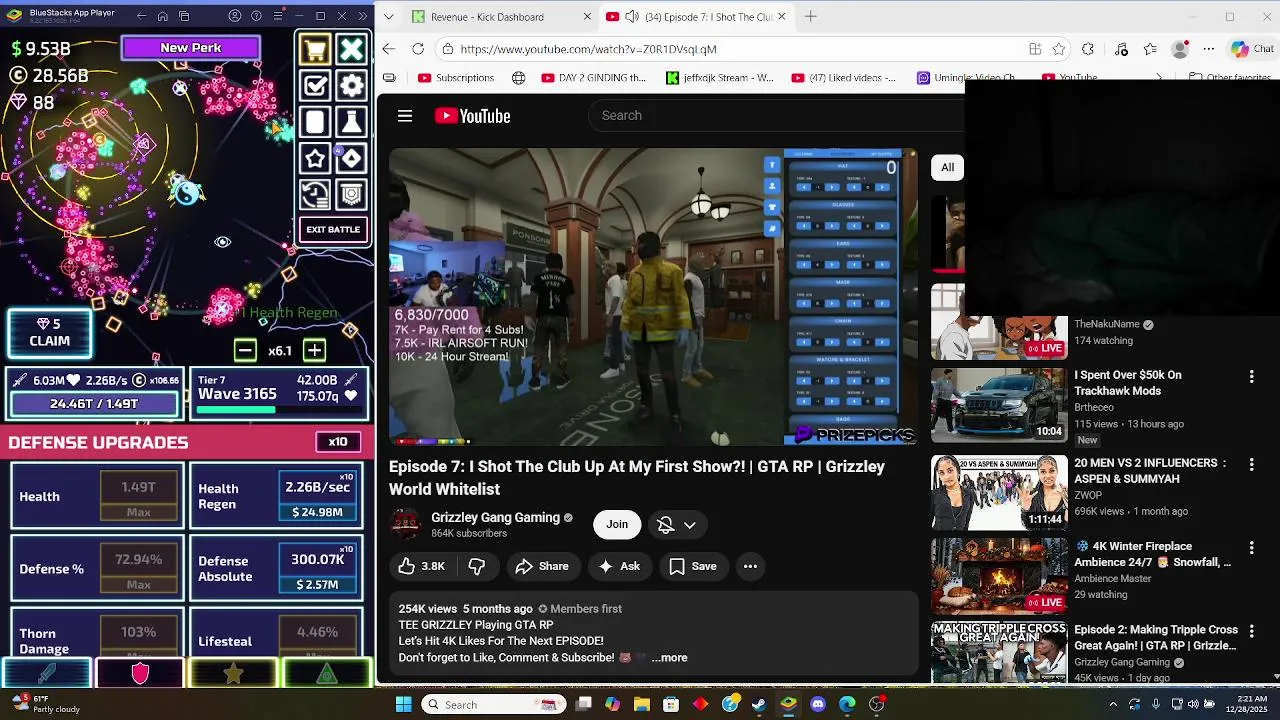Open the banner shield icon in game menu
Image resolution: width=1280 pixels, height=720 pixels.
(351, 194)
